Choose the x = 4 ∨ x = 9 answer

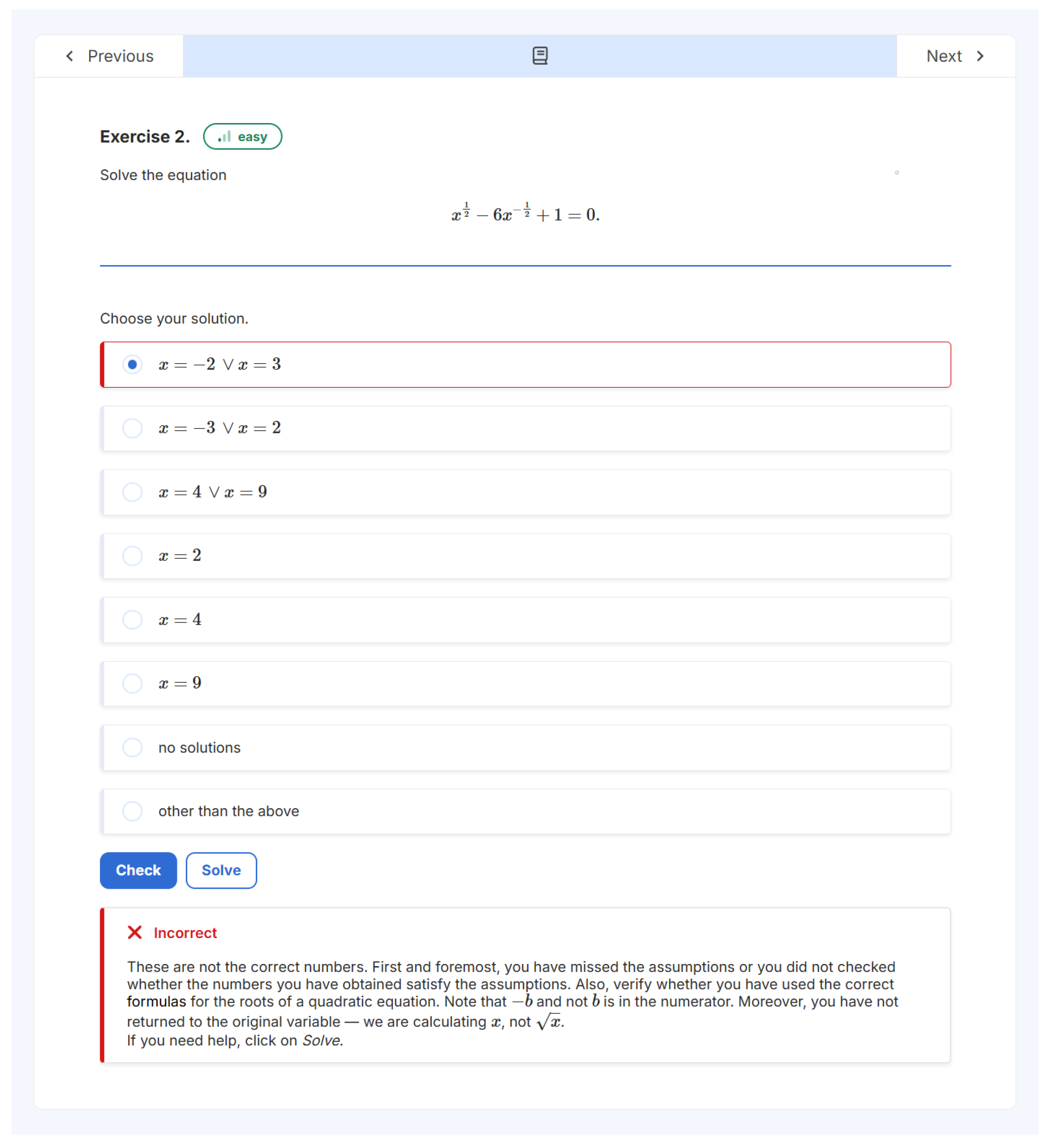coord(132,492)
